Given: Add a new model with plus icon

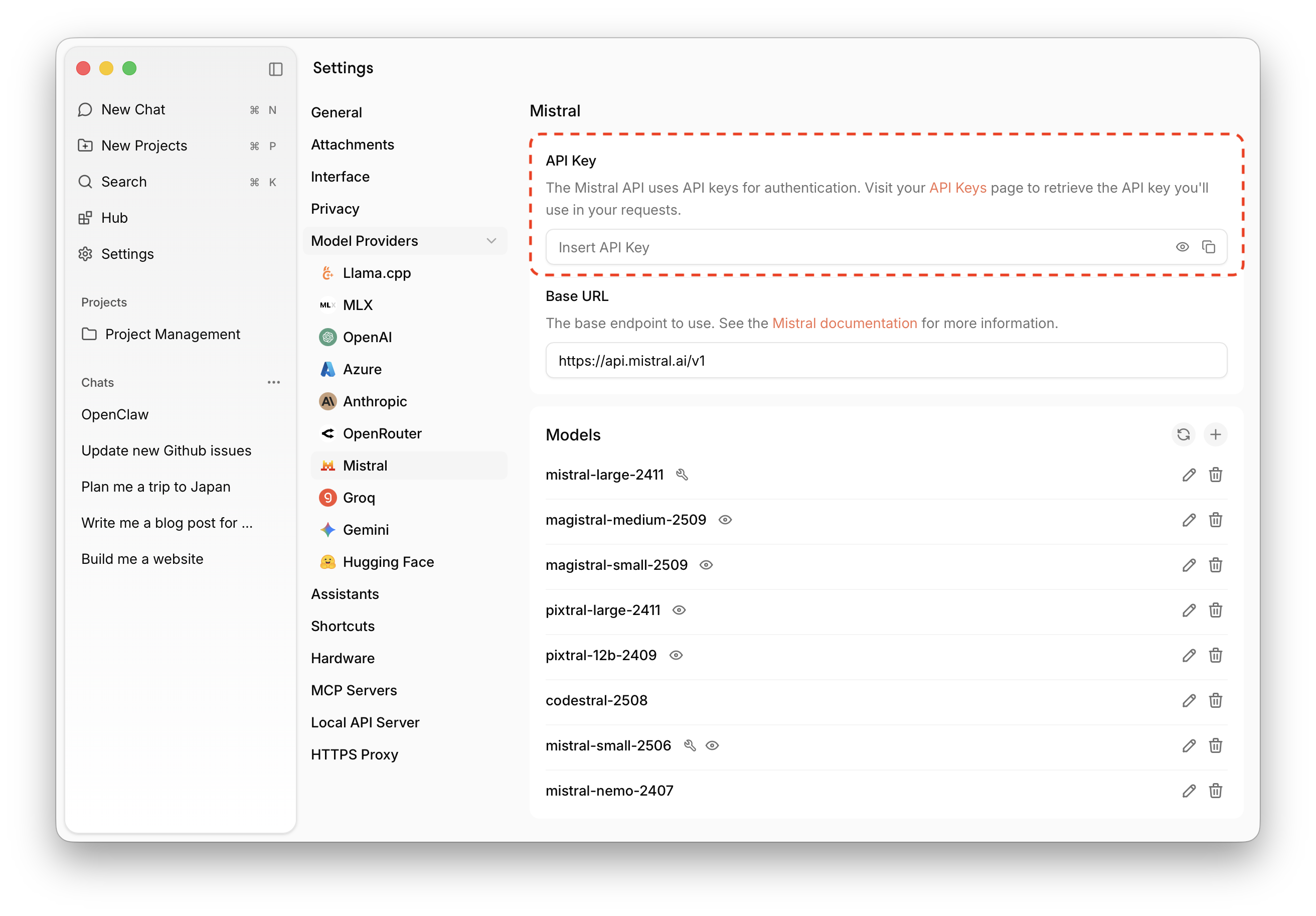Looking at the screenshot, I should click(1216, 434).
